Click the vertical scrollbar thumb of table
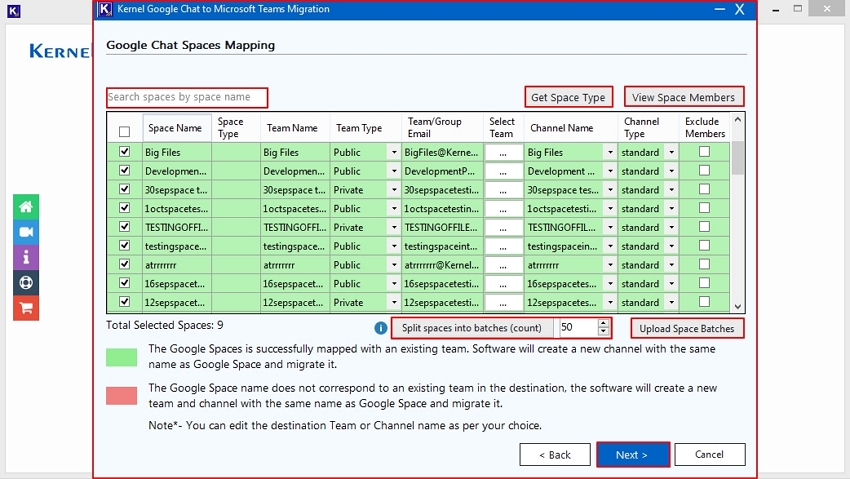The width and height of the screenshot is (850, 479). [737, 158]
